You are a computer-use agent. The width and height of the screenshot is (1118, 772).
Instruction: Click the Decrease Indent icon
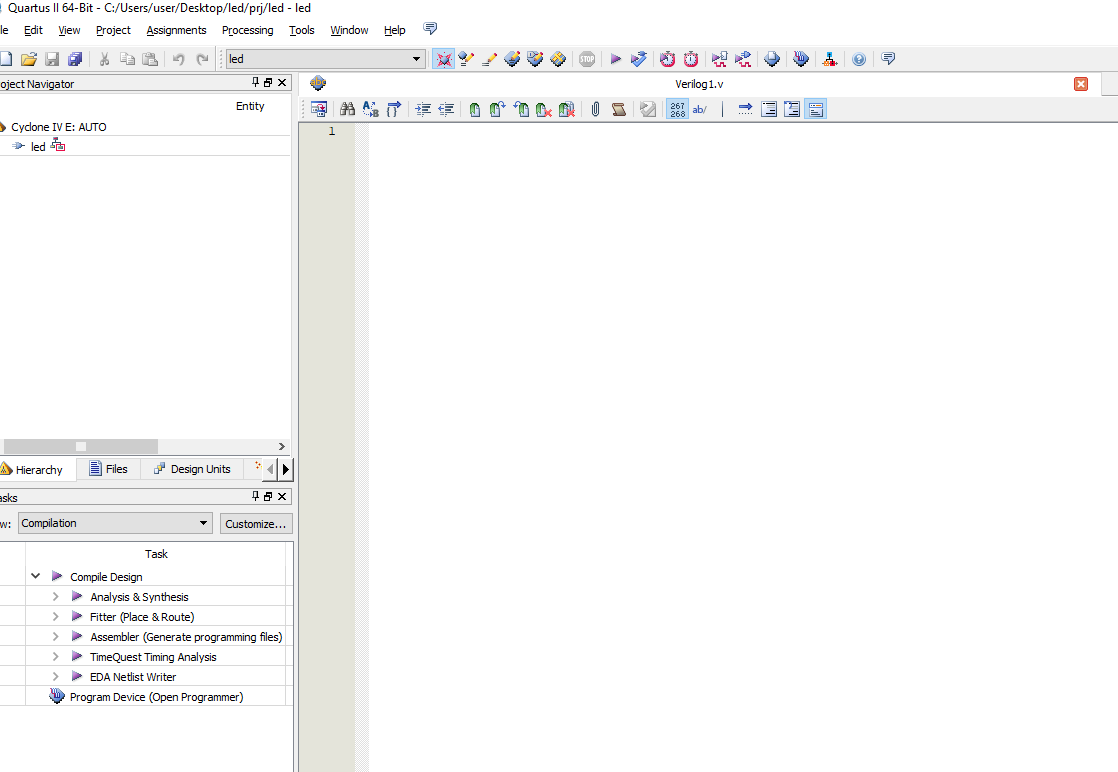coord(446,109)
